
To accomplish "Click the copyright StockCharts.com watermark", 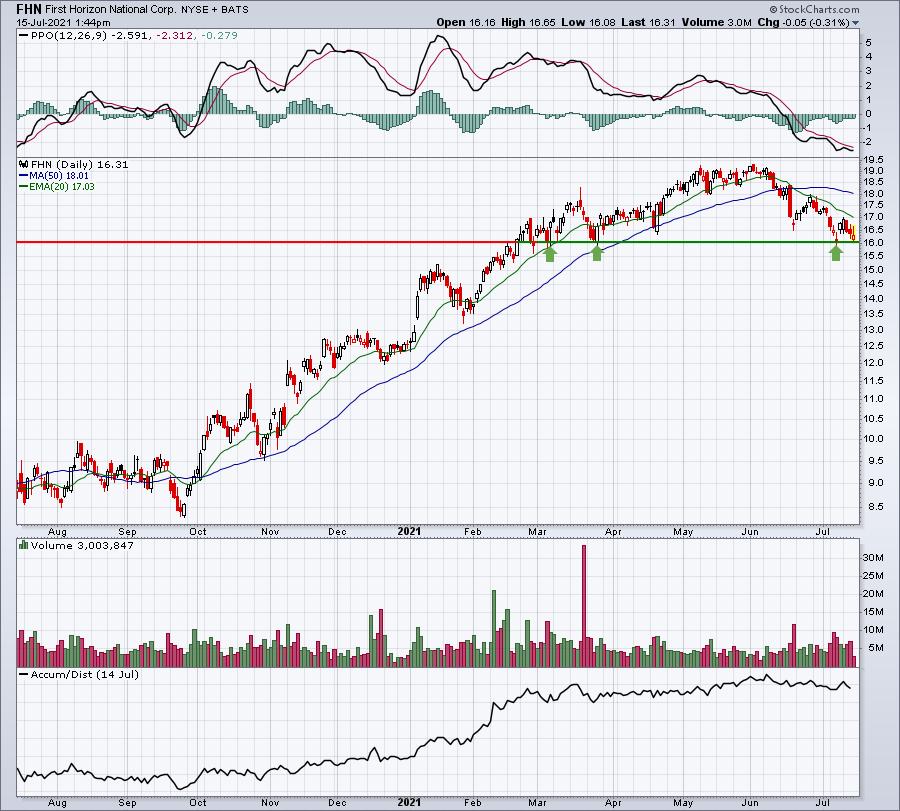I will pos(814,9).
